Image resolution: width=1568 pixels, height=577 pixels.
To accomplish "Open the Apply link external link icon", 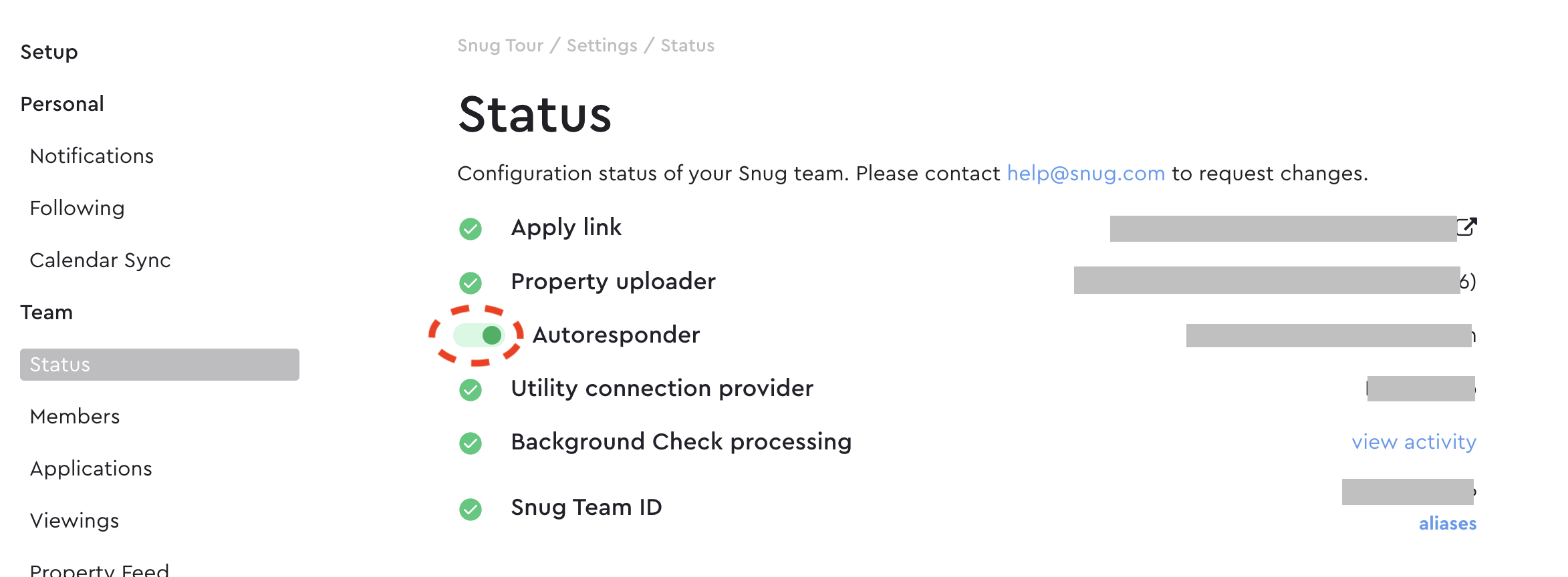I will [1466, 227].
